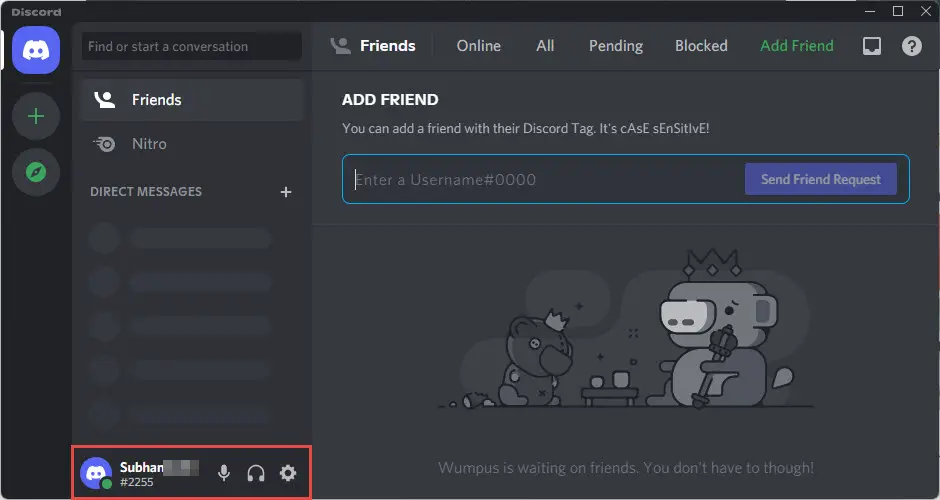Mute microphone in user panel

tap(224, 473)
